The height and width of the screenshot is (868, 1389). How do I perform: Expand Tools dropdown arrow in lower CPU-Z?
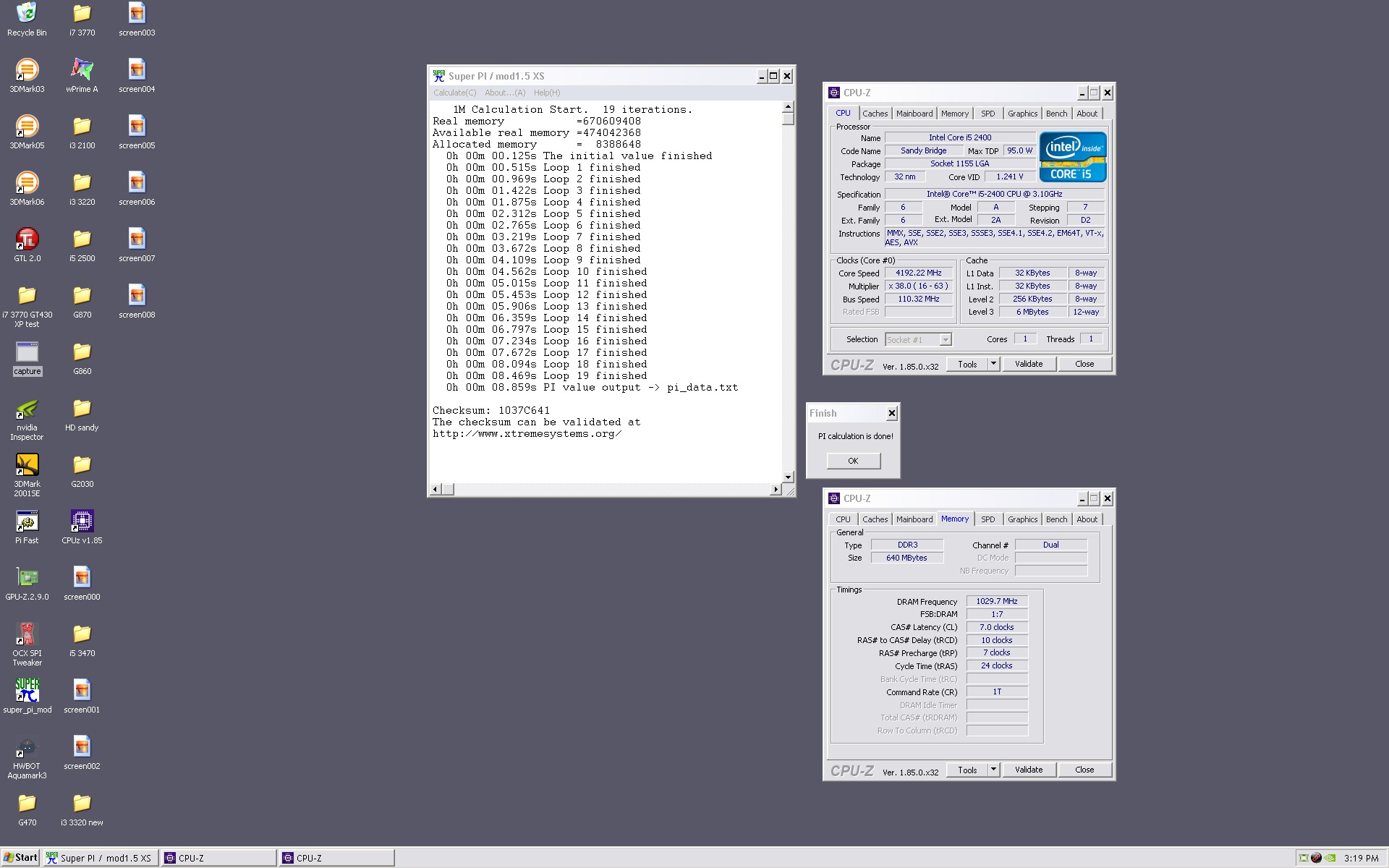click(x=994, y=770)
